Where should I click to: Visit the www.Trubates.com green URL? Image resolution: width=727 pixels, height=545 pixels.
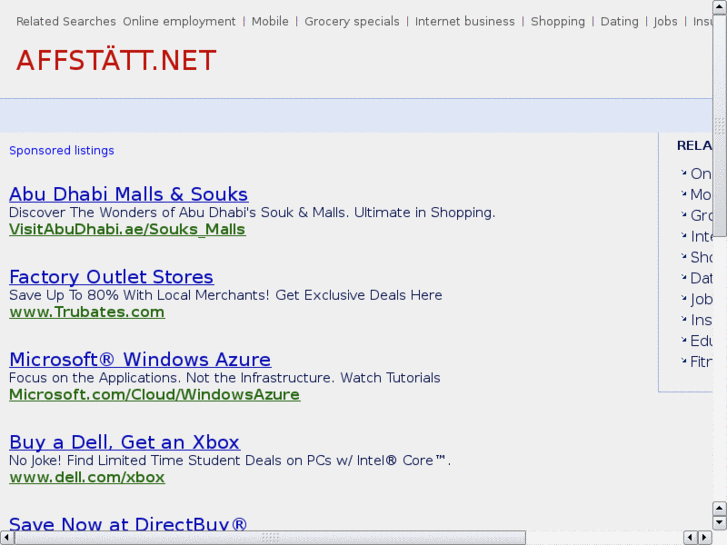[87, 312]
